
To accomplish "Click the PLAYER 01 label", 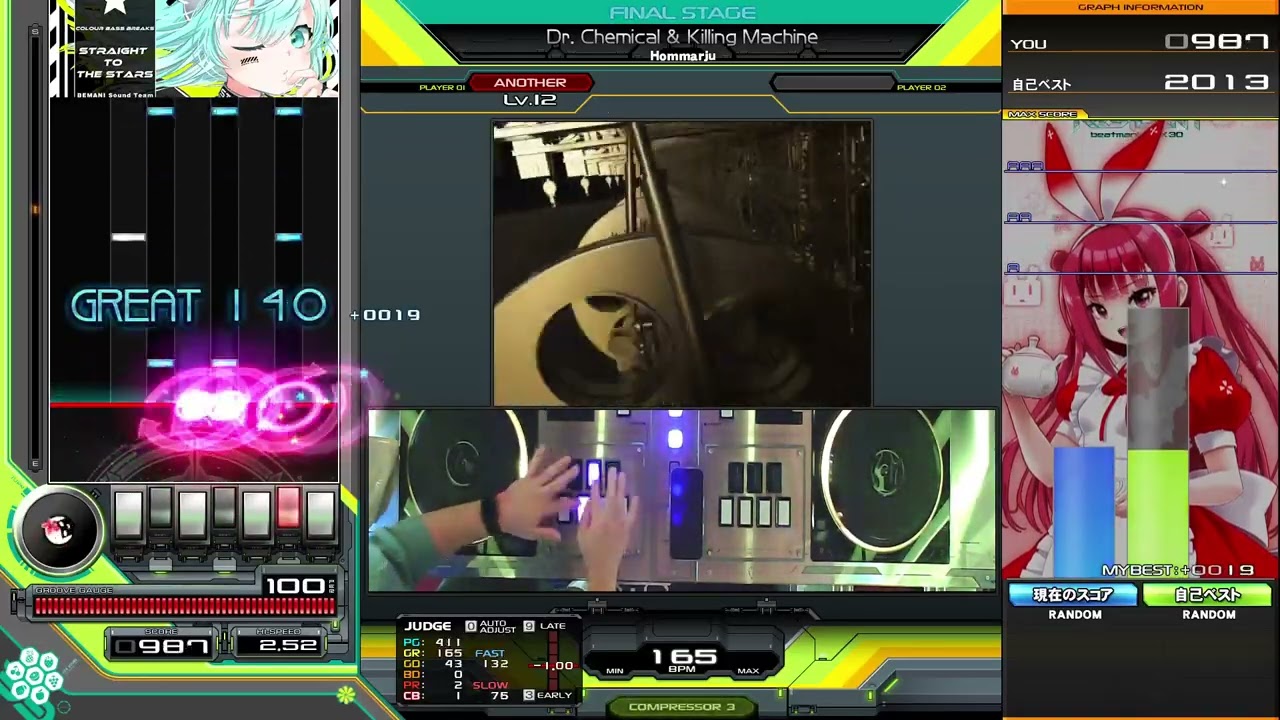I will [x=442, y=88].
